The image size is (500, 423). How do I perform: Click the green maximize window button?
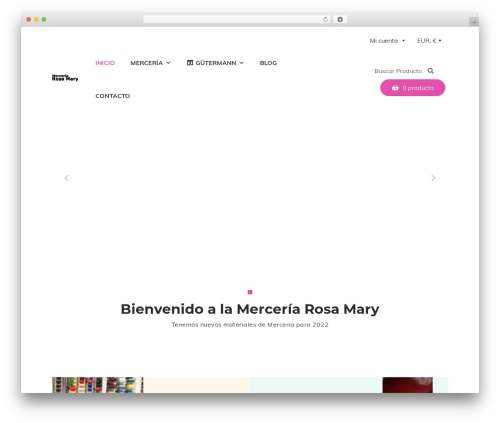coord(44,20)
